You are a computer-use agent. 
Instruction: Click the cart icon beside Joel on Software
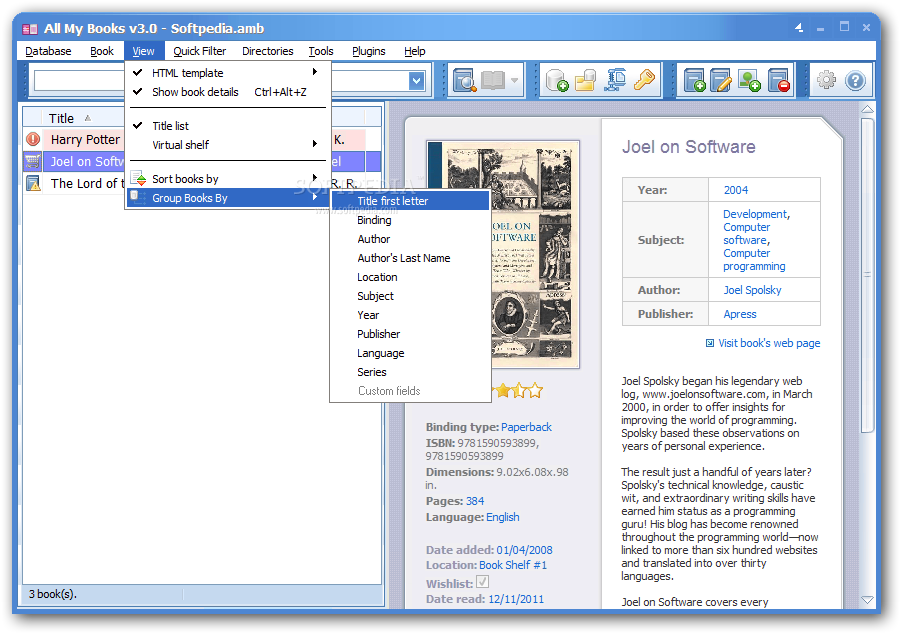pos(33,162)
